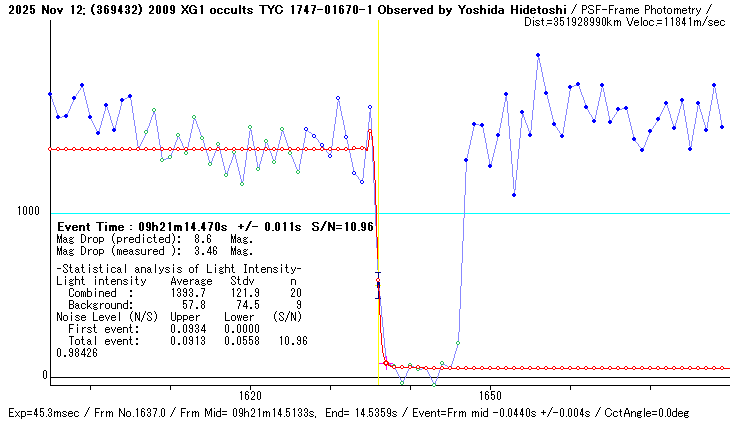Click the blue error bar on the event line
The width and height of the screenshot is (740, 425).
click(x=378, y=285)
